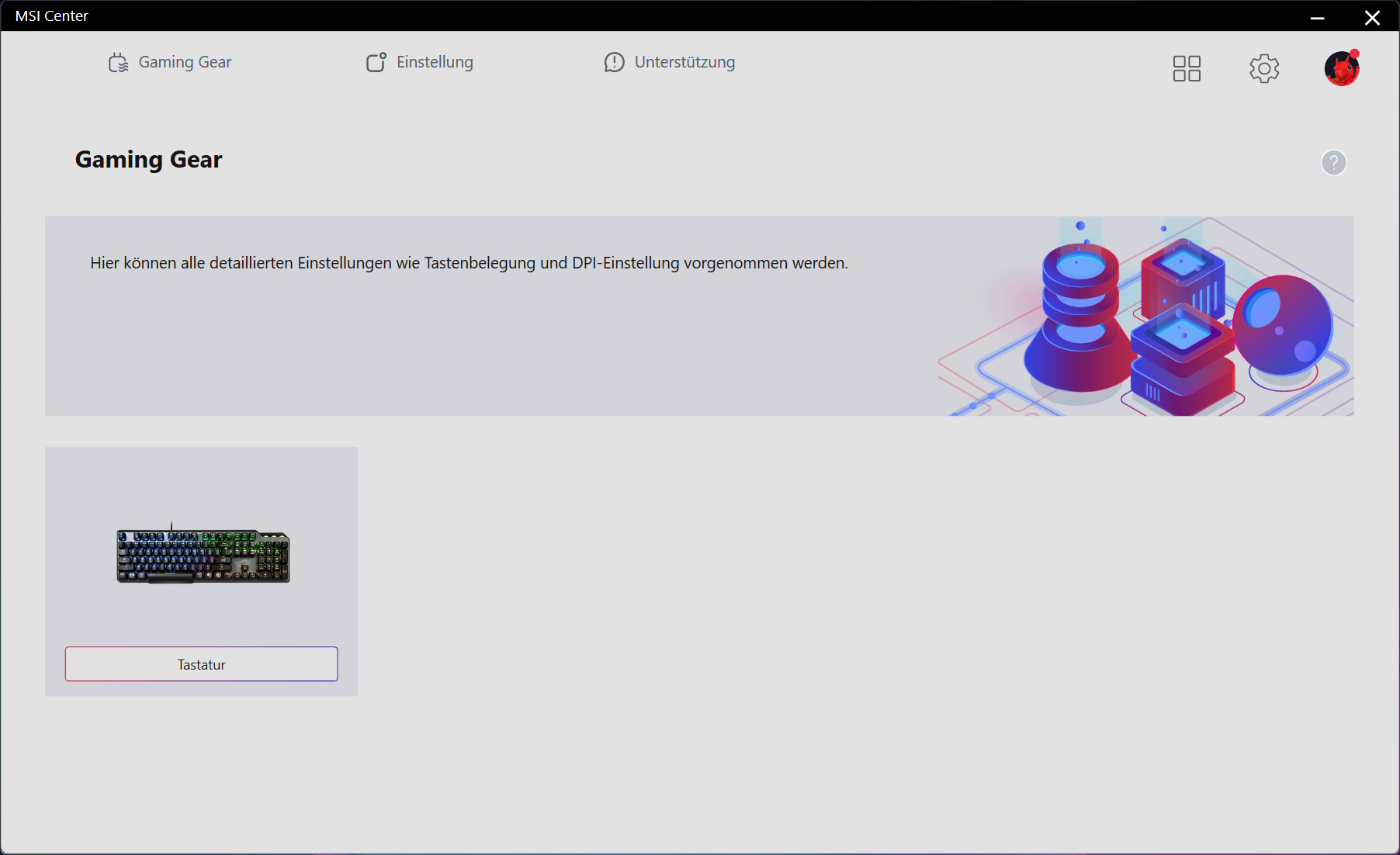Viewport: 1400px width, 855px height.
Task: Click the red notification dot on avatar
Action: 1354,54
